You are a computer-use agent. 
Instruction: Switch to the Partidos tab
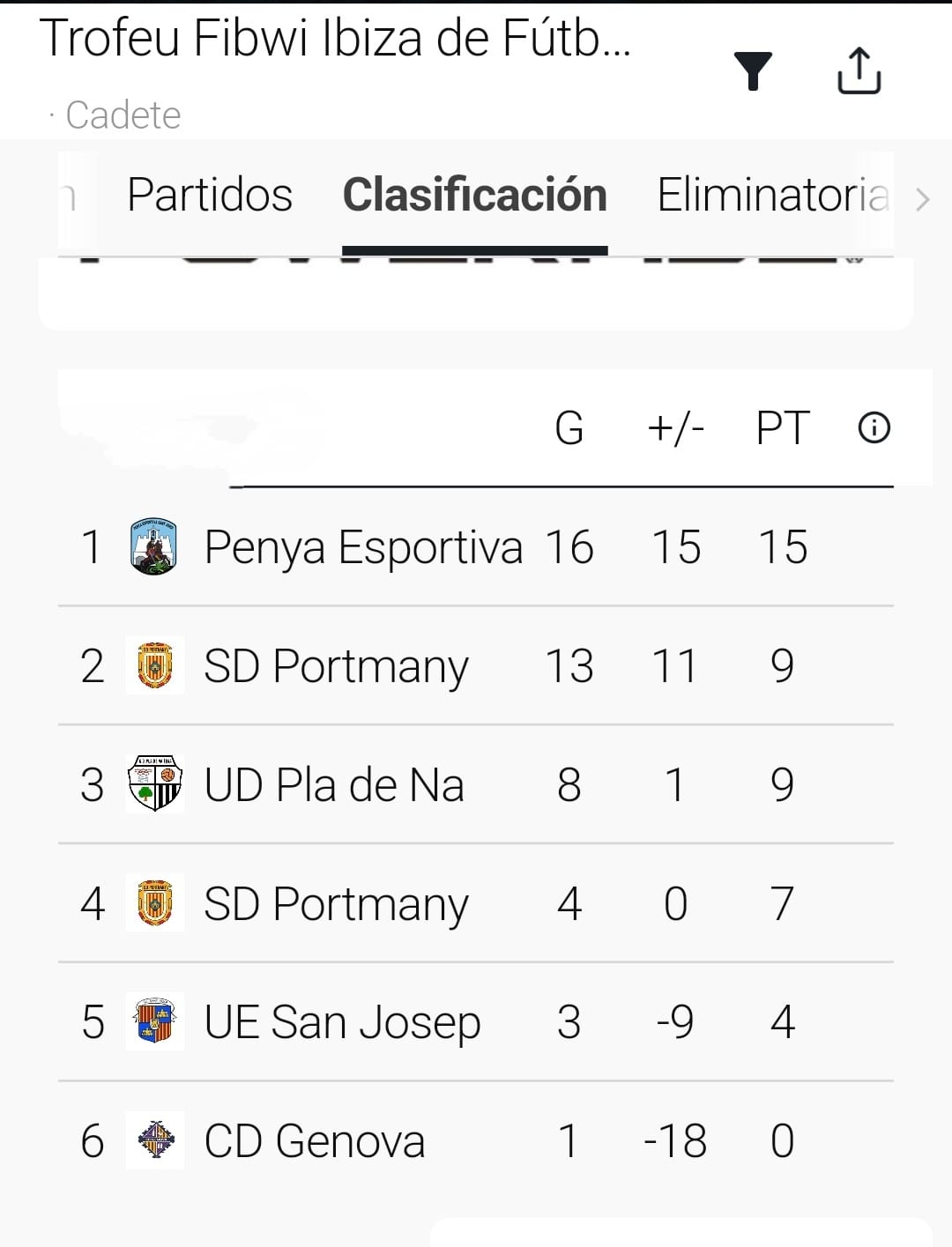click(210, 195)
